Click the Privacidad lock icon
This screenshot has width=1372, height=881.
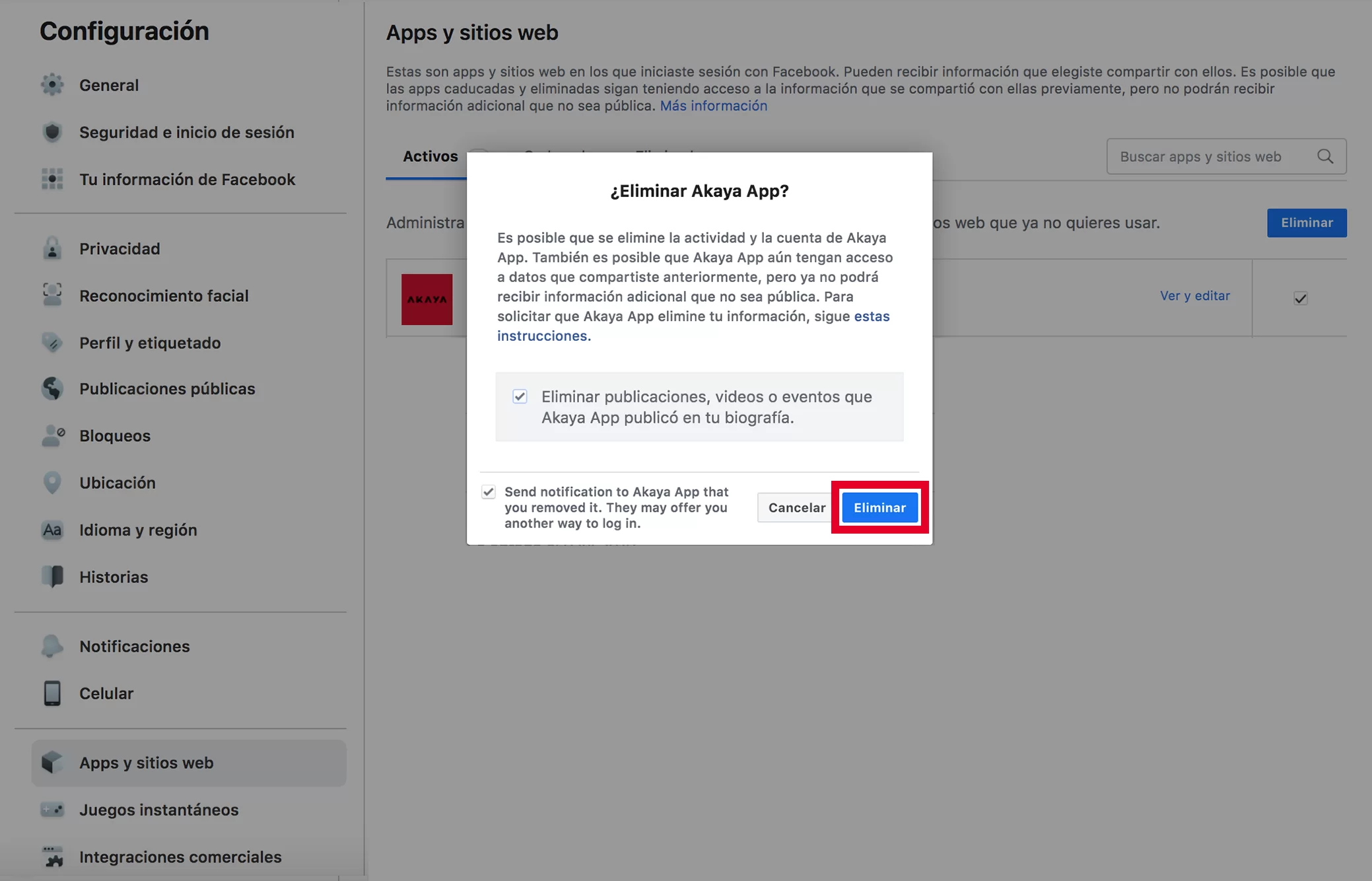52,248
